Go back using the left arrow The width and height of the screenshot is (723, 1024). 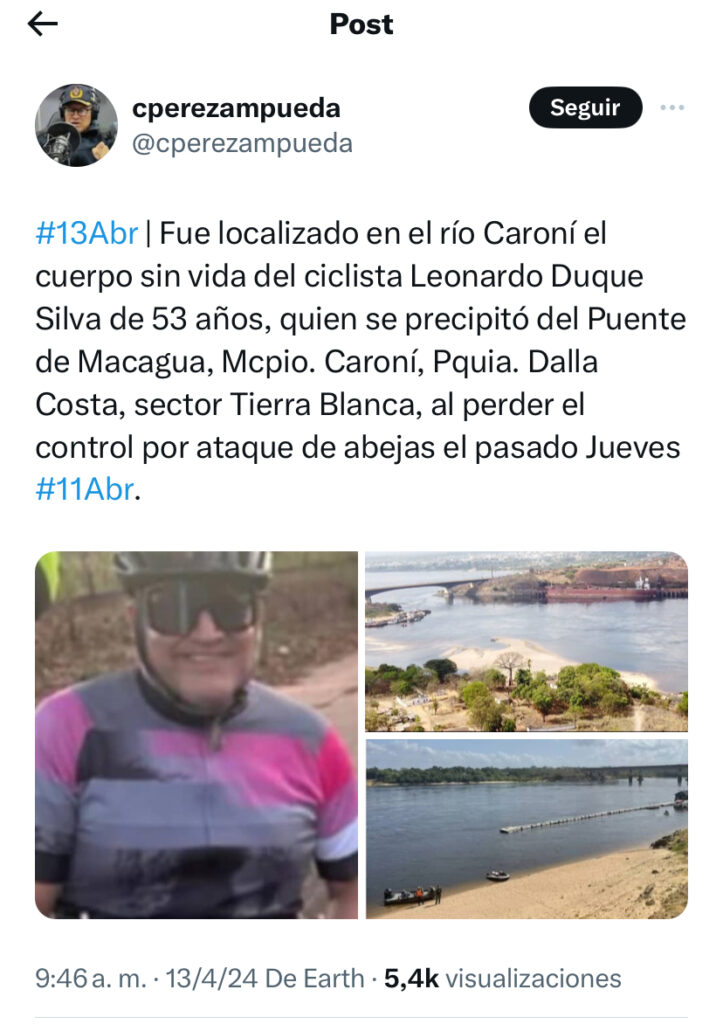(42, 24)
